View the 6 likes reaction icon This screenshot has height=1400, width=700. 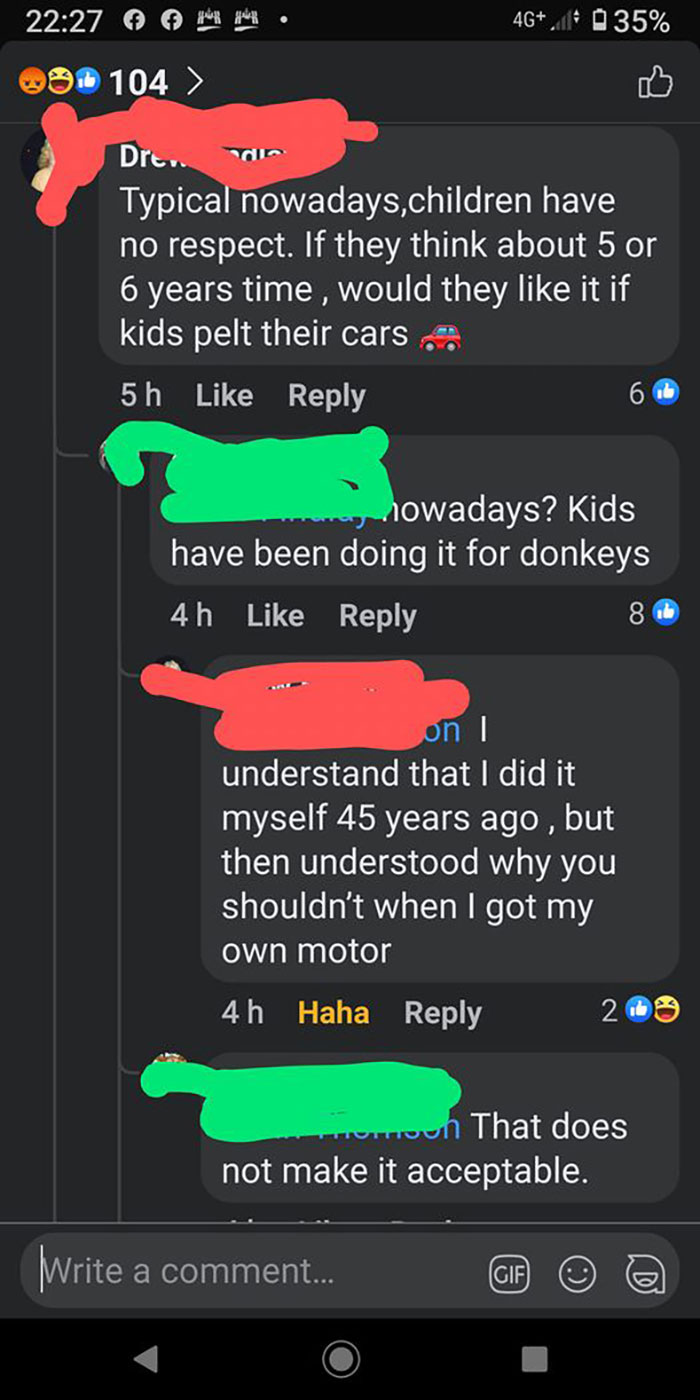click(667, 394)
